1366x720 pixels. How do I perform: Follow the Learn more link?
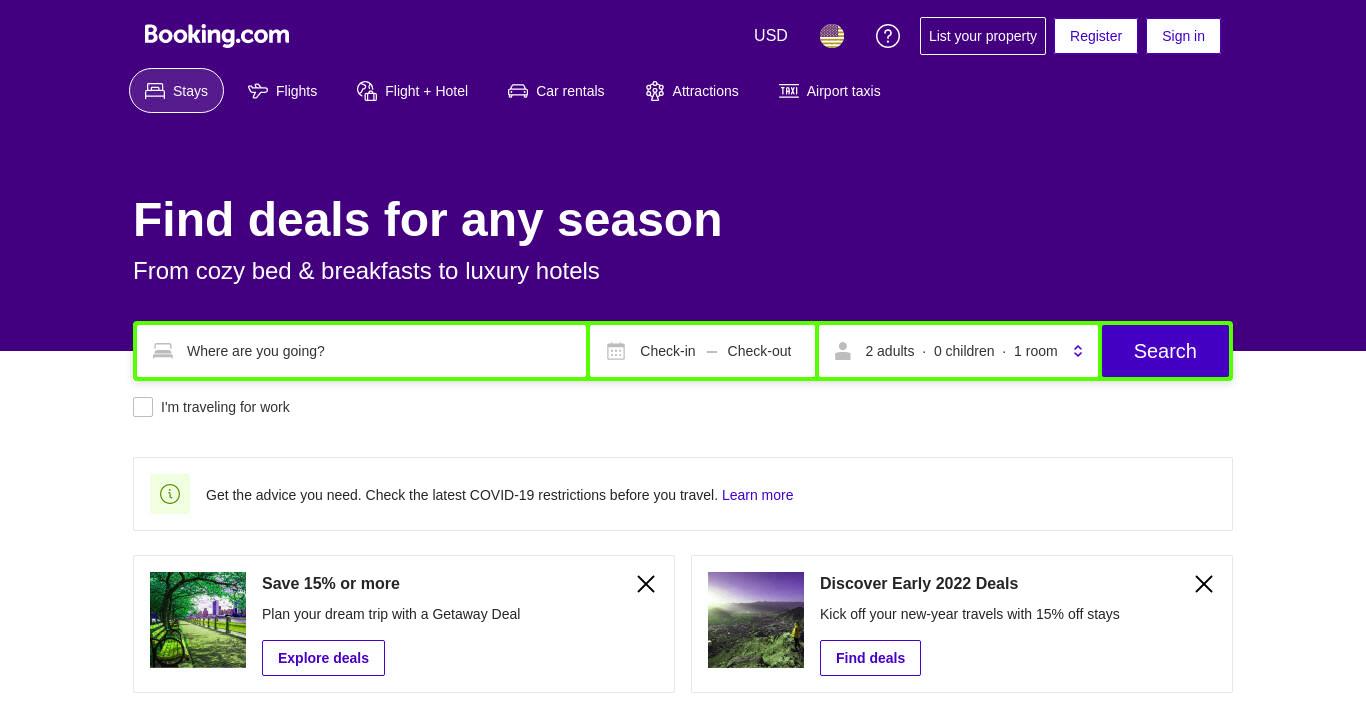point(757,495)
